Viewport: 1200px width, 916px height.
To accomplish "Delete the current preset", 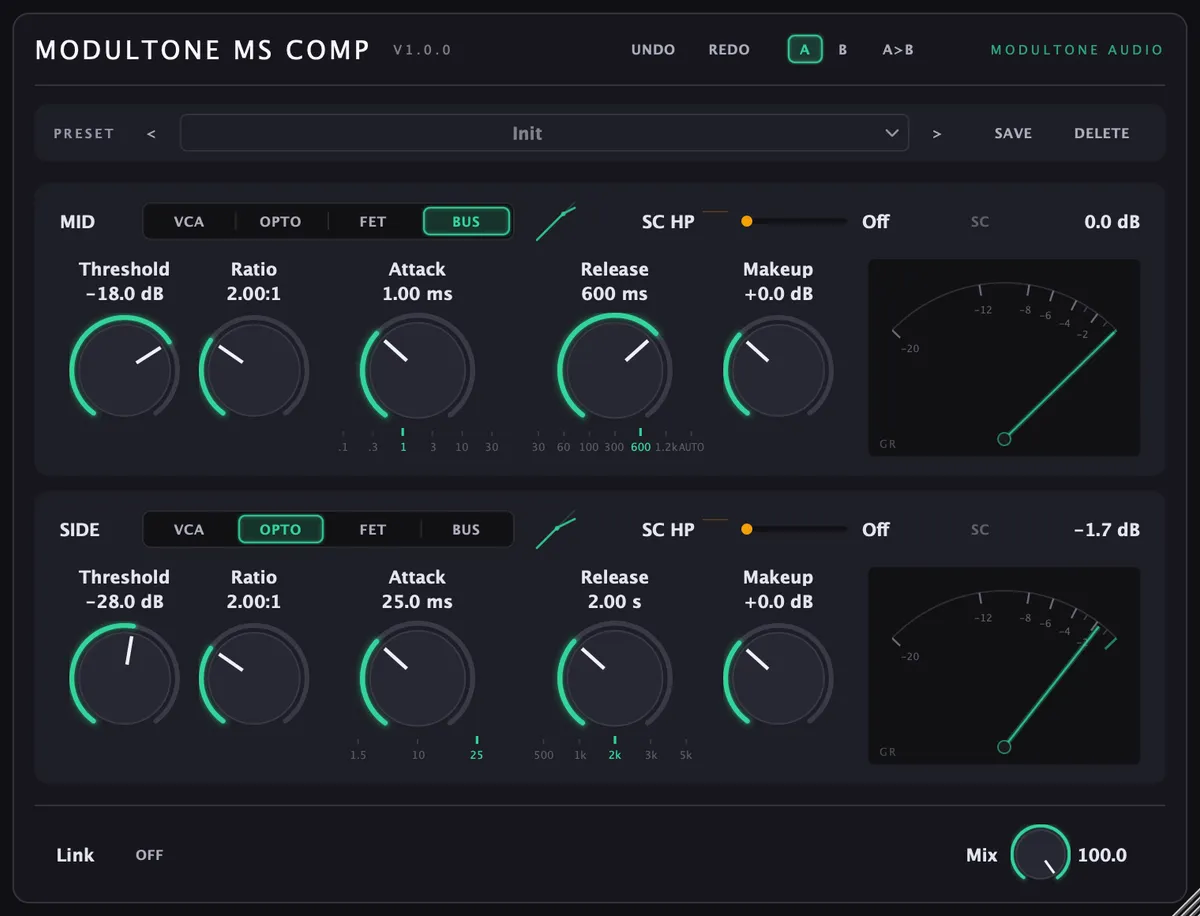I will pyautogui.click(x=1102, y=133).
